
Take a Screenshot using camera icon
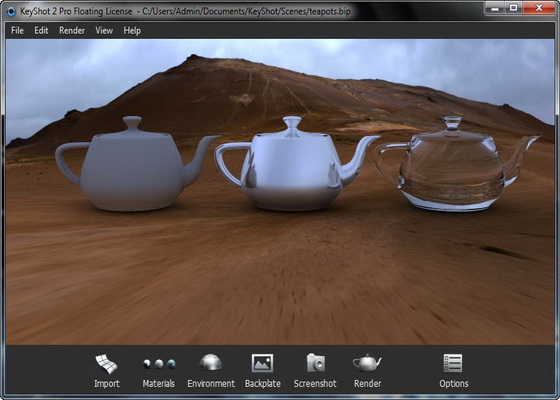pyautogui.click(x=316, y=363)
